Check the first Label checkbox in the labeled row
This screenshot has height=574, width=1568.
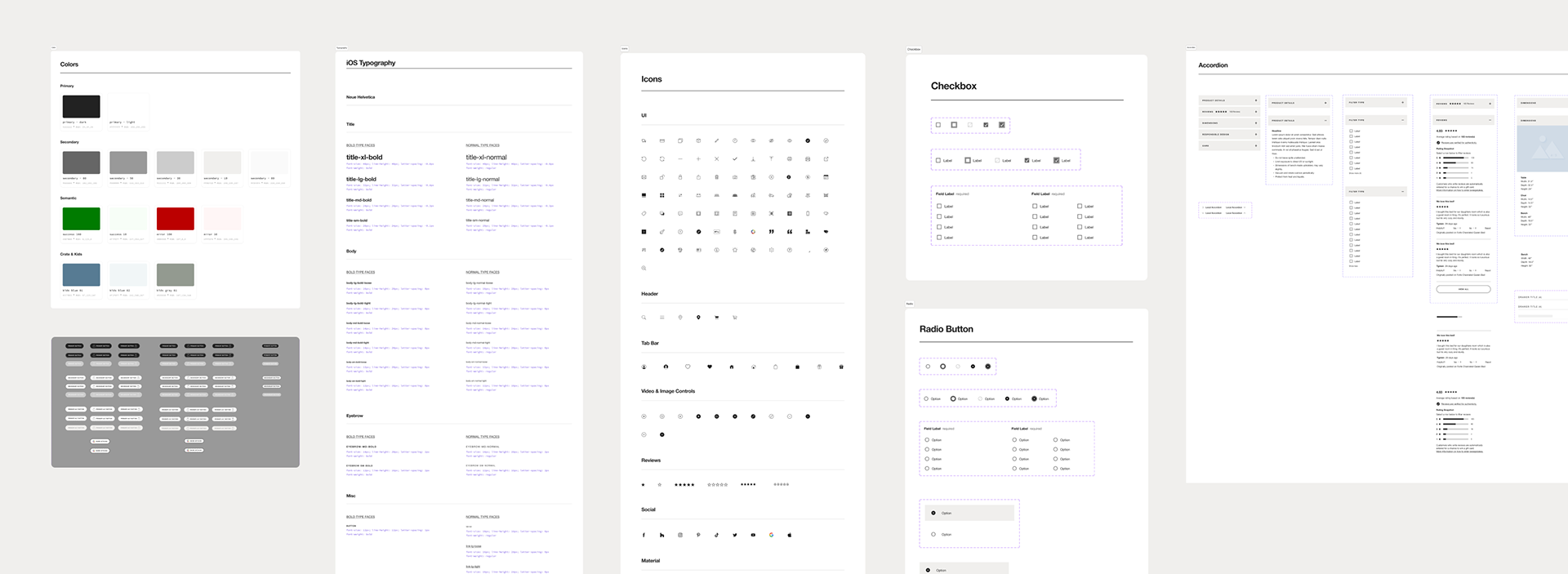click(x=938, y=160)
